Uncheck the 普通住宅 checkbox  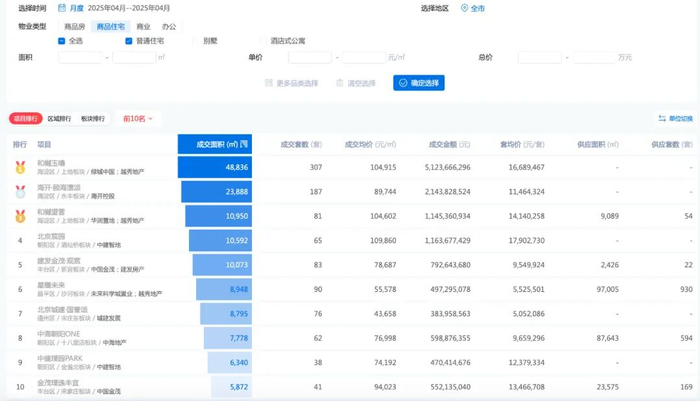pyautogui.click(x=128, y=41)
